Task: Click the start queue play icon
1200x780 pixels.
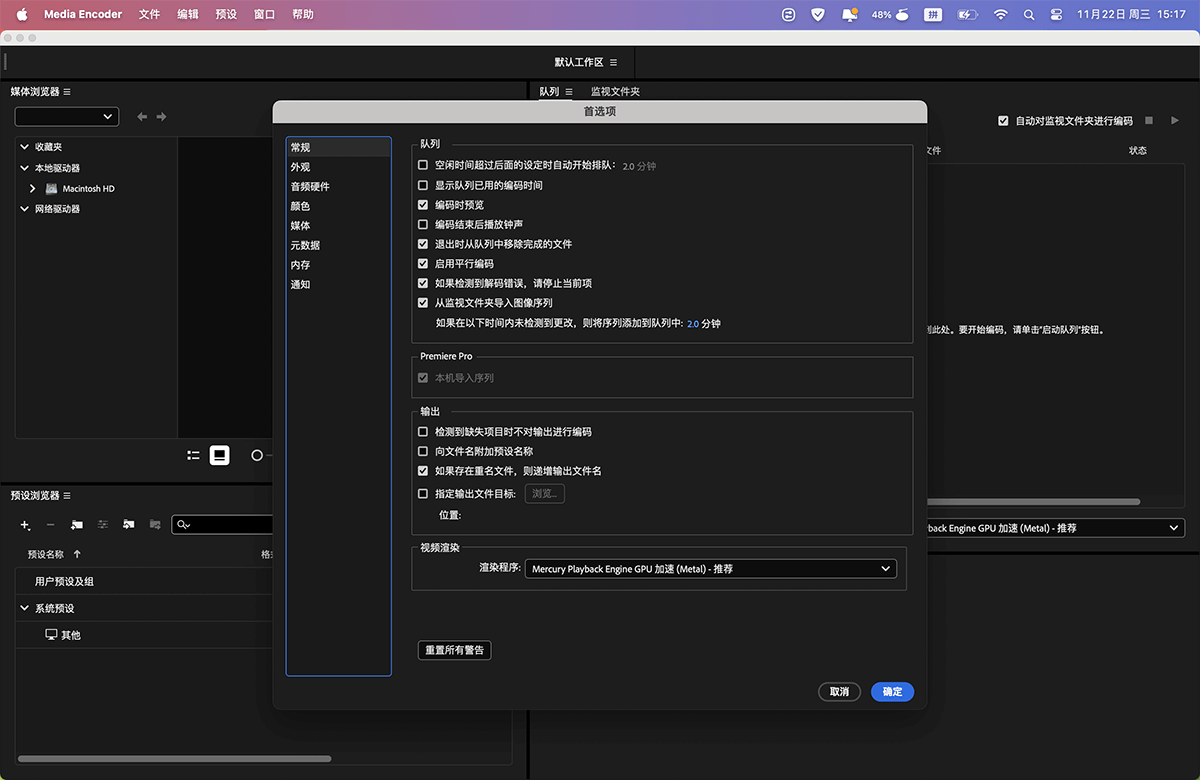Action: (1173, 120)
